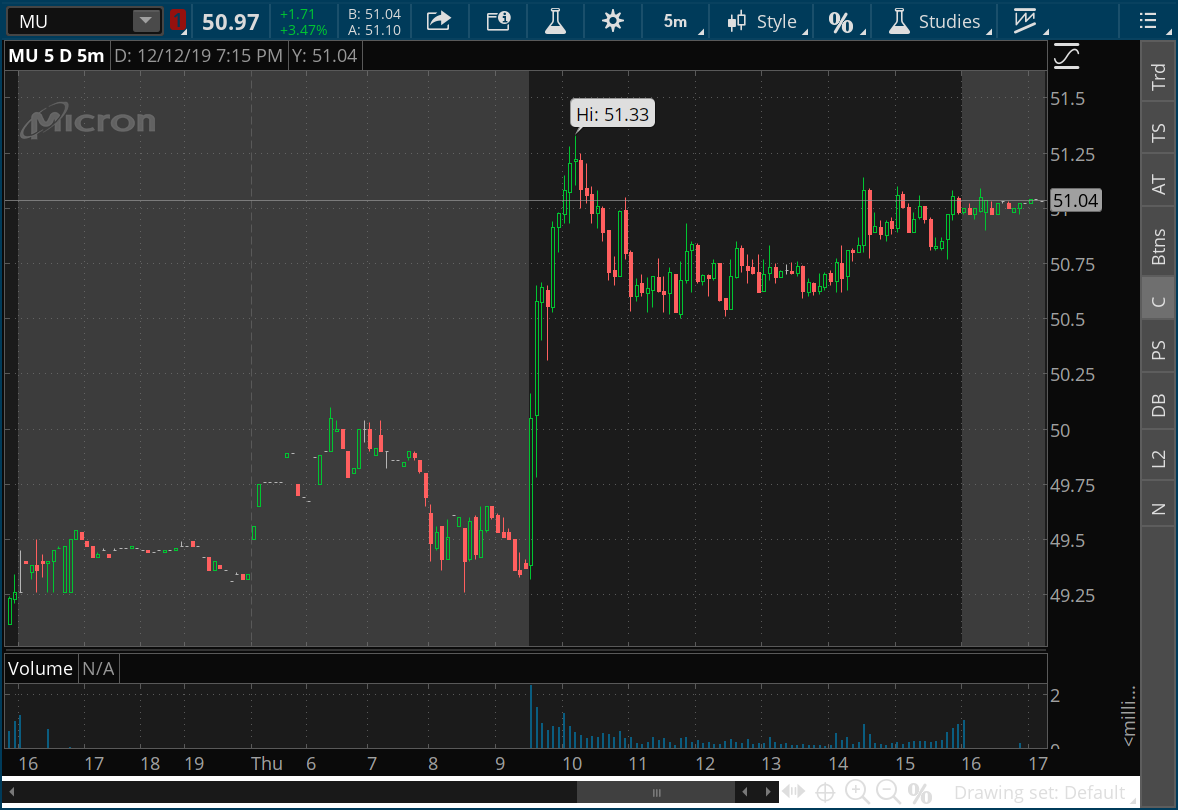Screen dimensions: 1178x810
Task: Click the zoom out magnifier icon
Action: [889, 792]
